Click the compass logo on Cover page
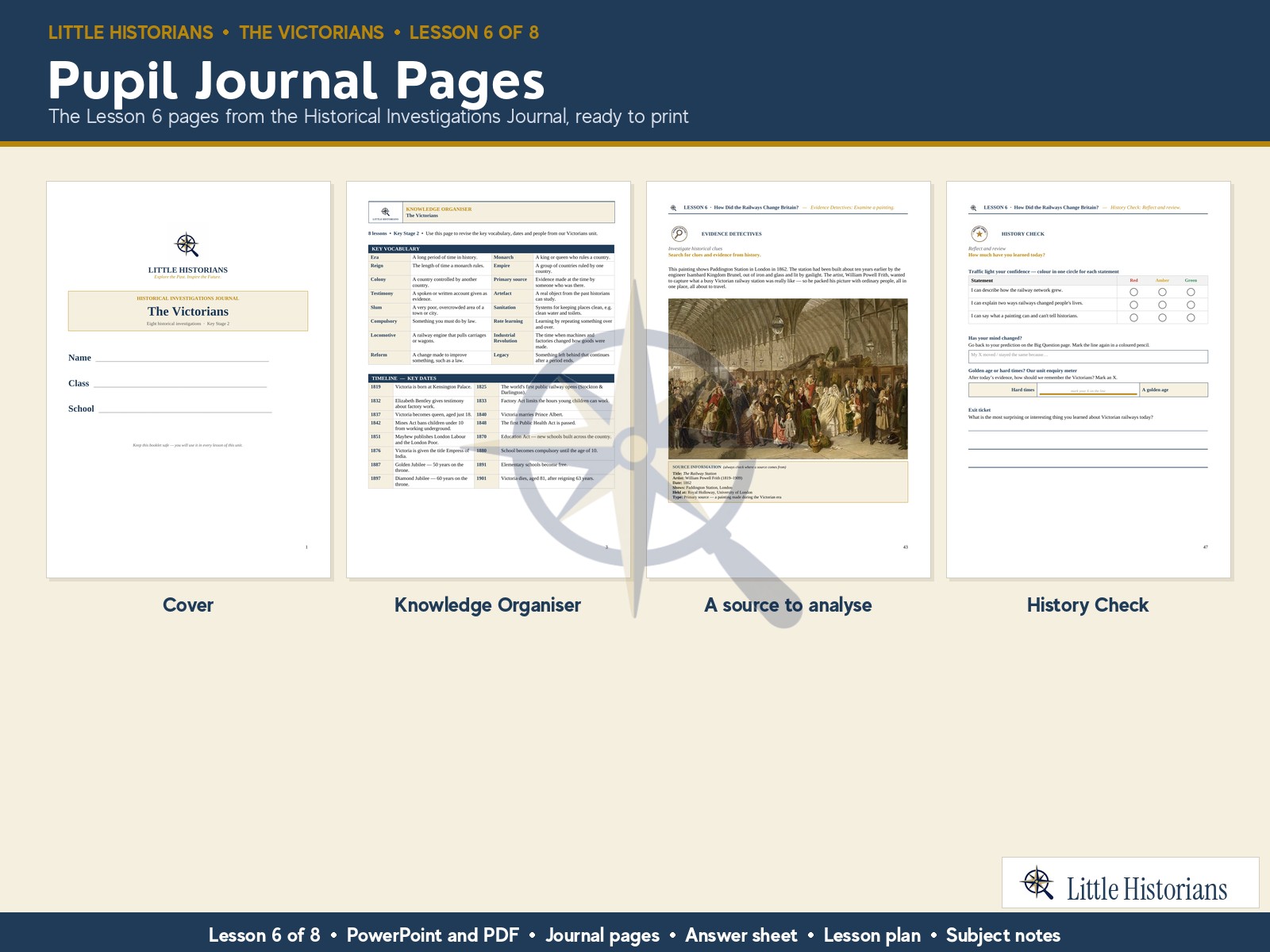 (187, 244)
